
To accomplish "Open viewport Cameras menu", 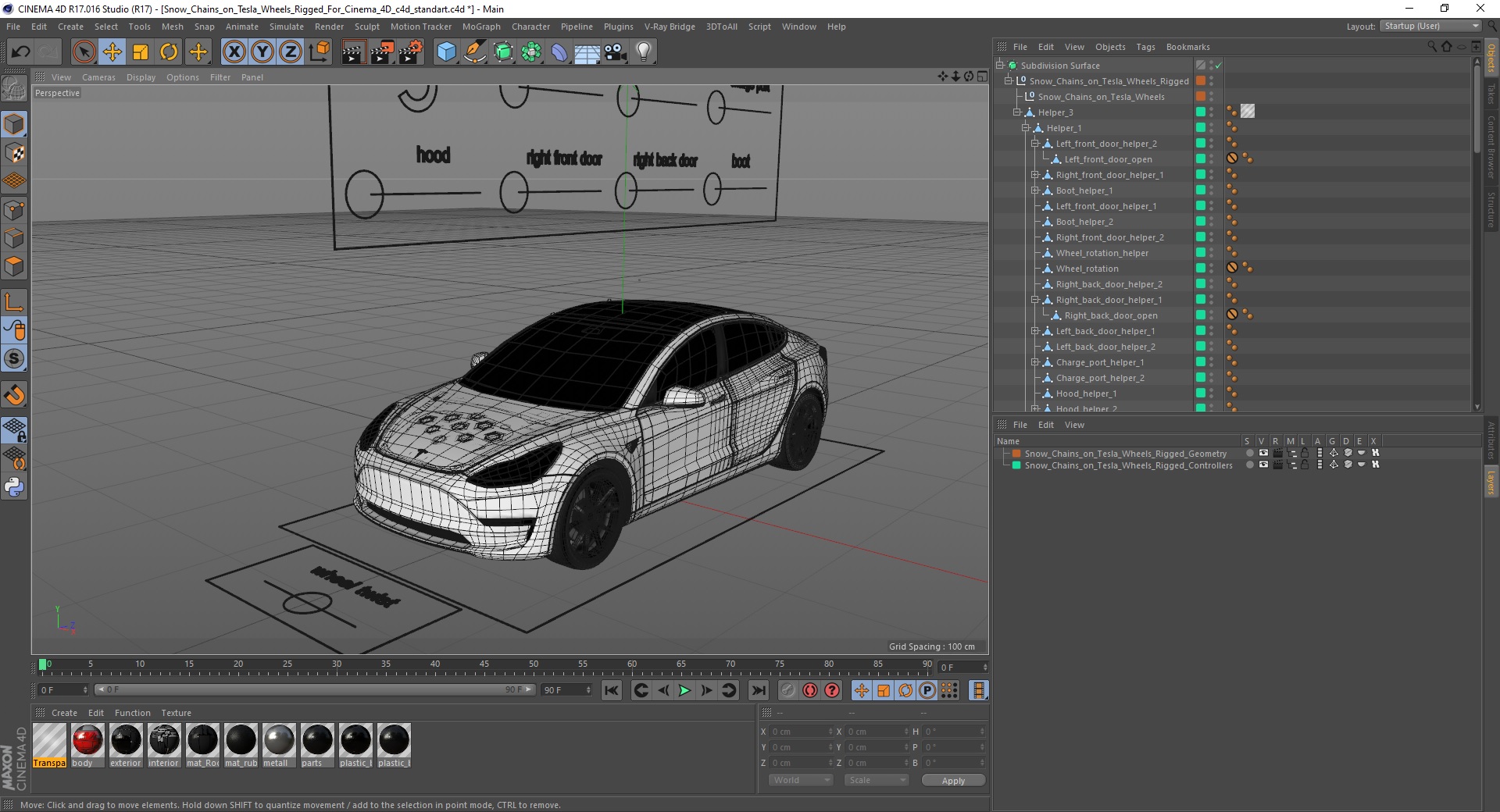I will tap(98, 77).
